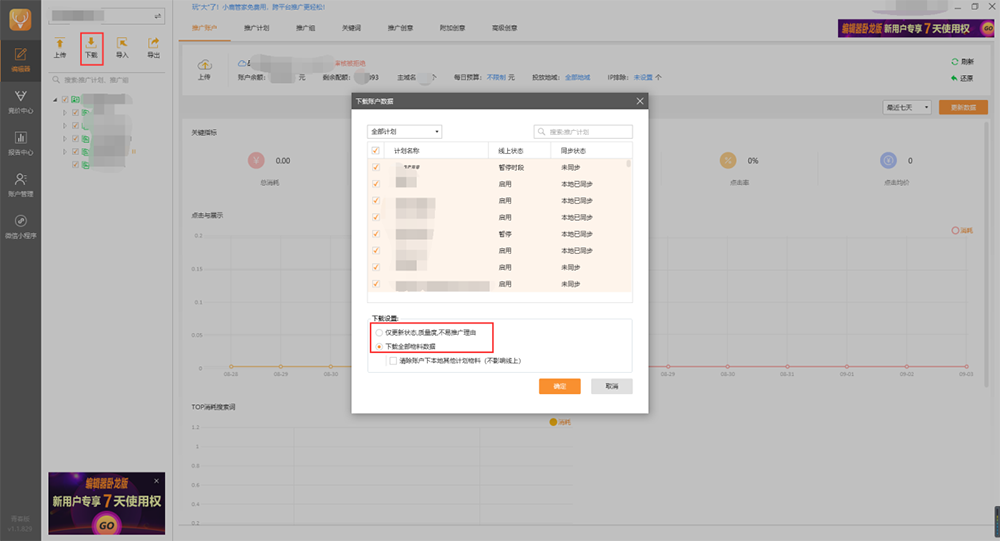This screenshot has height=541, width=1000.
Task: Click the 全部地域 region link
Action: tap(577, 77)
